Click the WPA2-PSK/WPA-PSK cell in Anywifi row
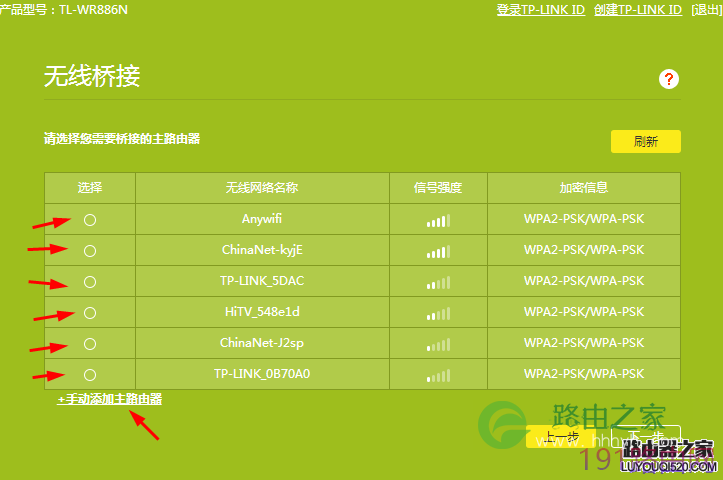This screenshot has height=480, width=723. 584,219
